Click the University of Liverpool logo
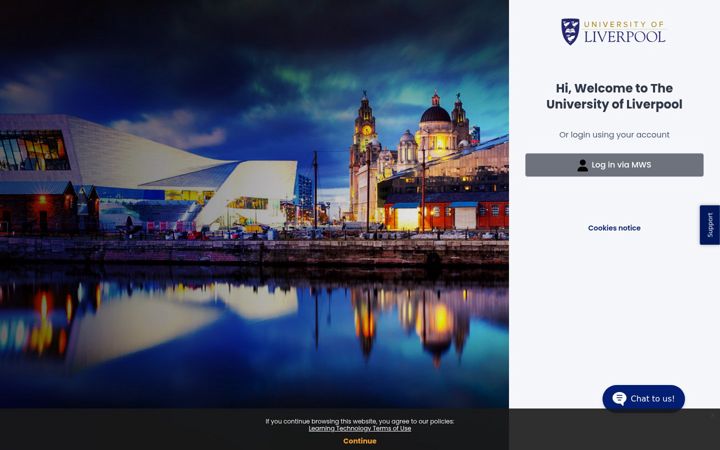This screenshot has width=720, height=450. (x=613, y=32)
